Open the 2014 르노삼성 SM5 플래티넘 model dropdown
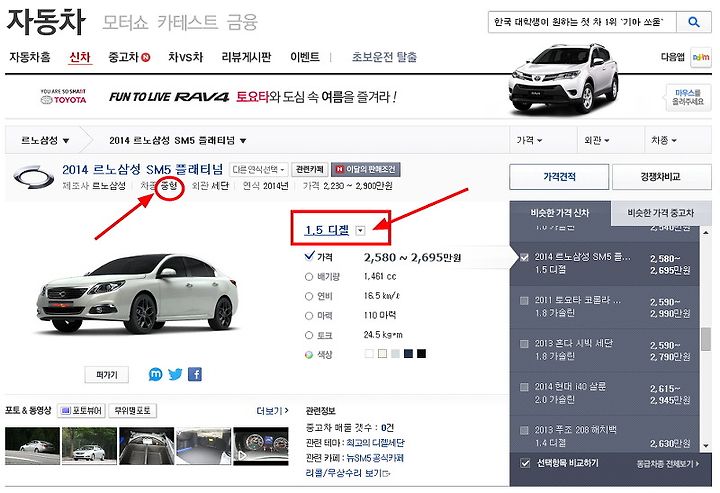This screenshot has height=493, width=720. pyautogui.click(x=178, y=140)
